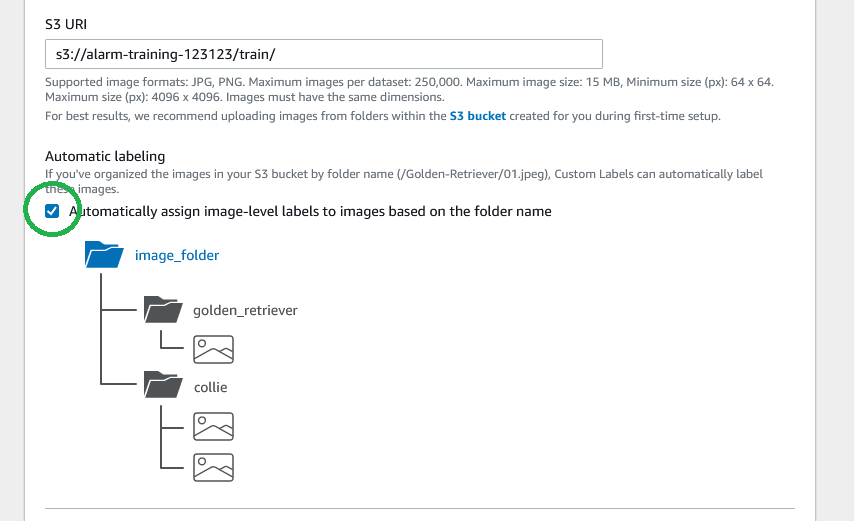854x521 pixels.
Task: Click the 'For best results' recommendation text
Action: point(383,116)
